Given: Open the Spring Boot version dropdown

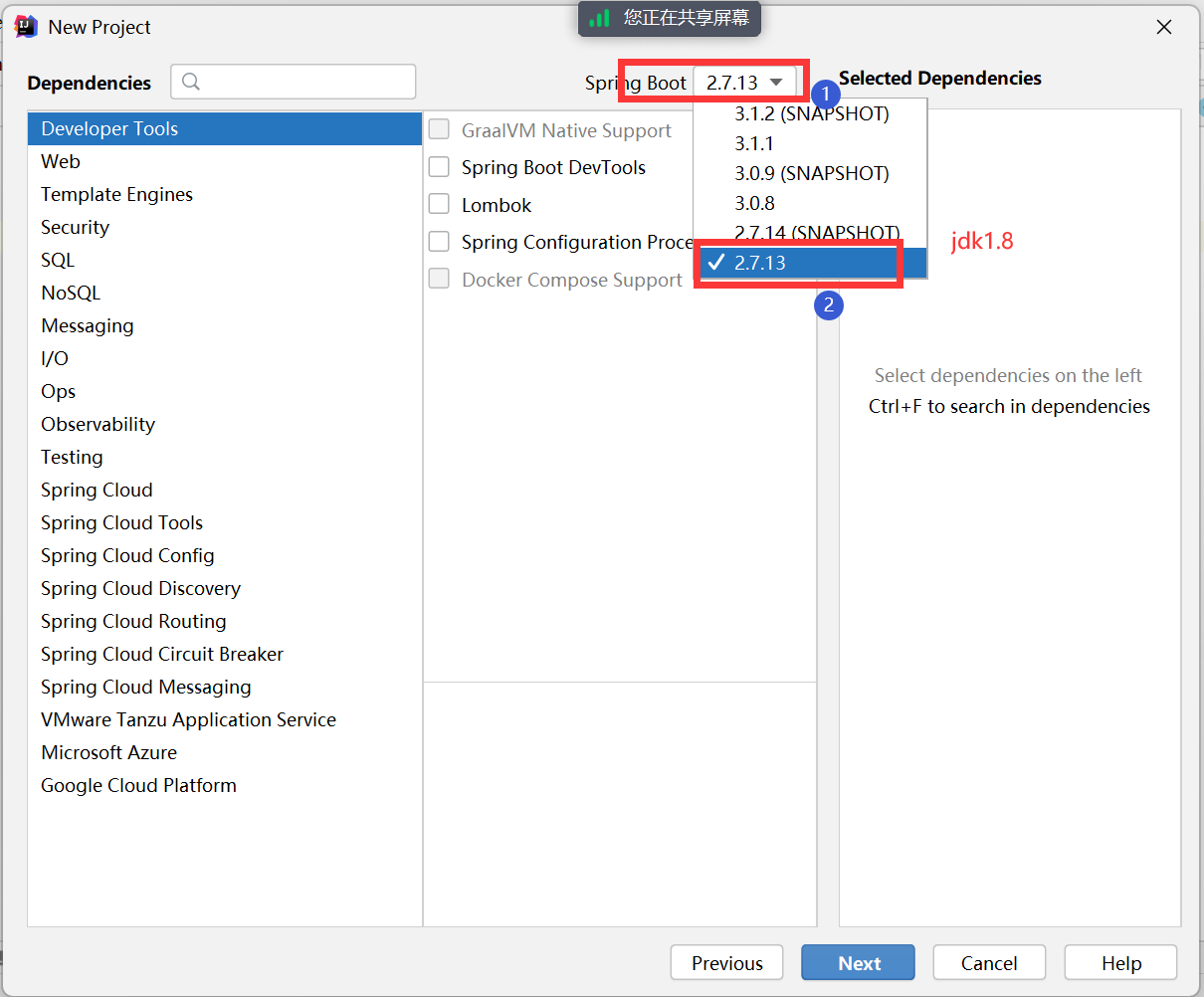Looking at the screenshot, I should (x=744, y=83).
